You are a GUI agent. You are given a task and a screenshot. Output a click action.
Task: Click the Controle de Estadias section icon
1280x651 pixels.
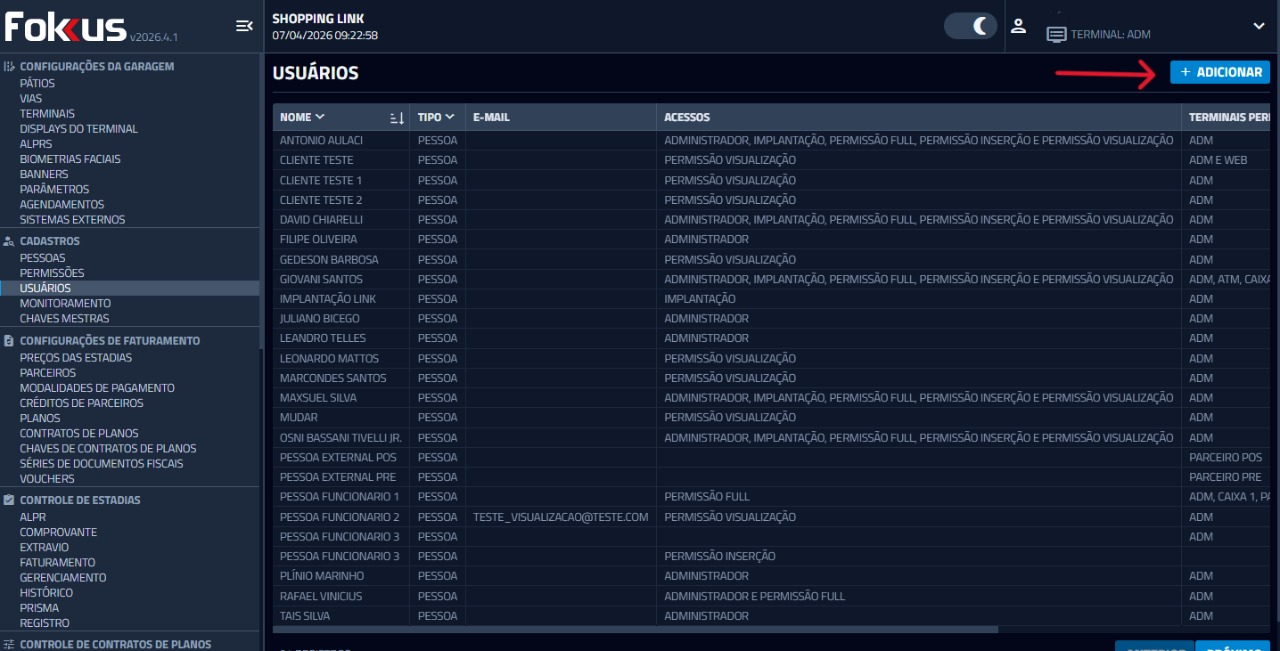pyautogui.click(x=9, y=500)
